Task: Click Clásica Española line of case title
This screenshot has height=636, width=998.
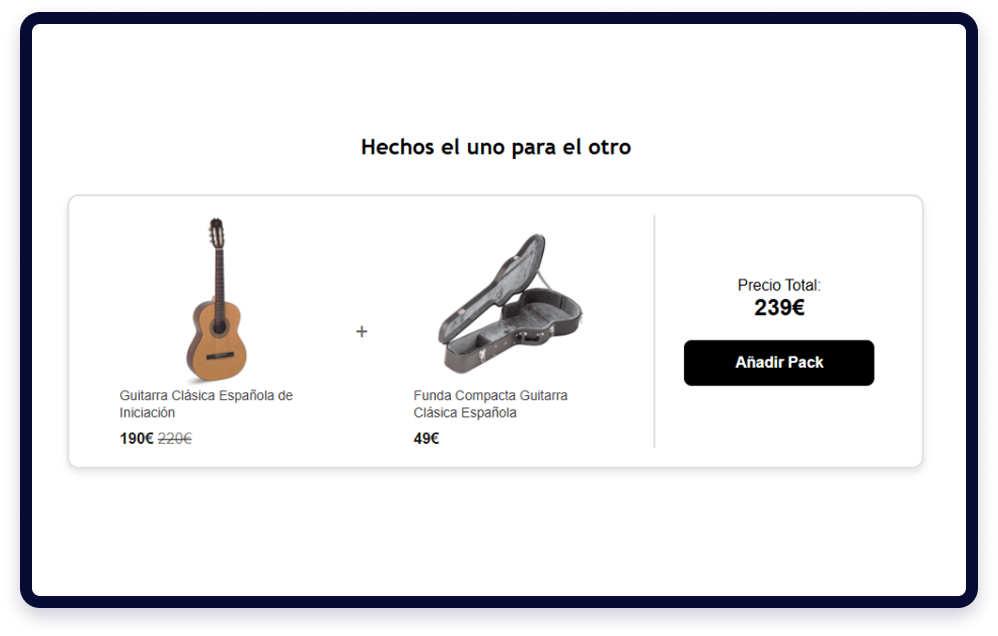Action: [465, 413]
